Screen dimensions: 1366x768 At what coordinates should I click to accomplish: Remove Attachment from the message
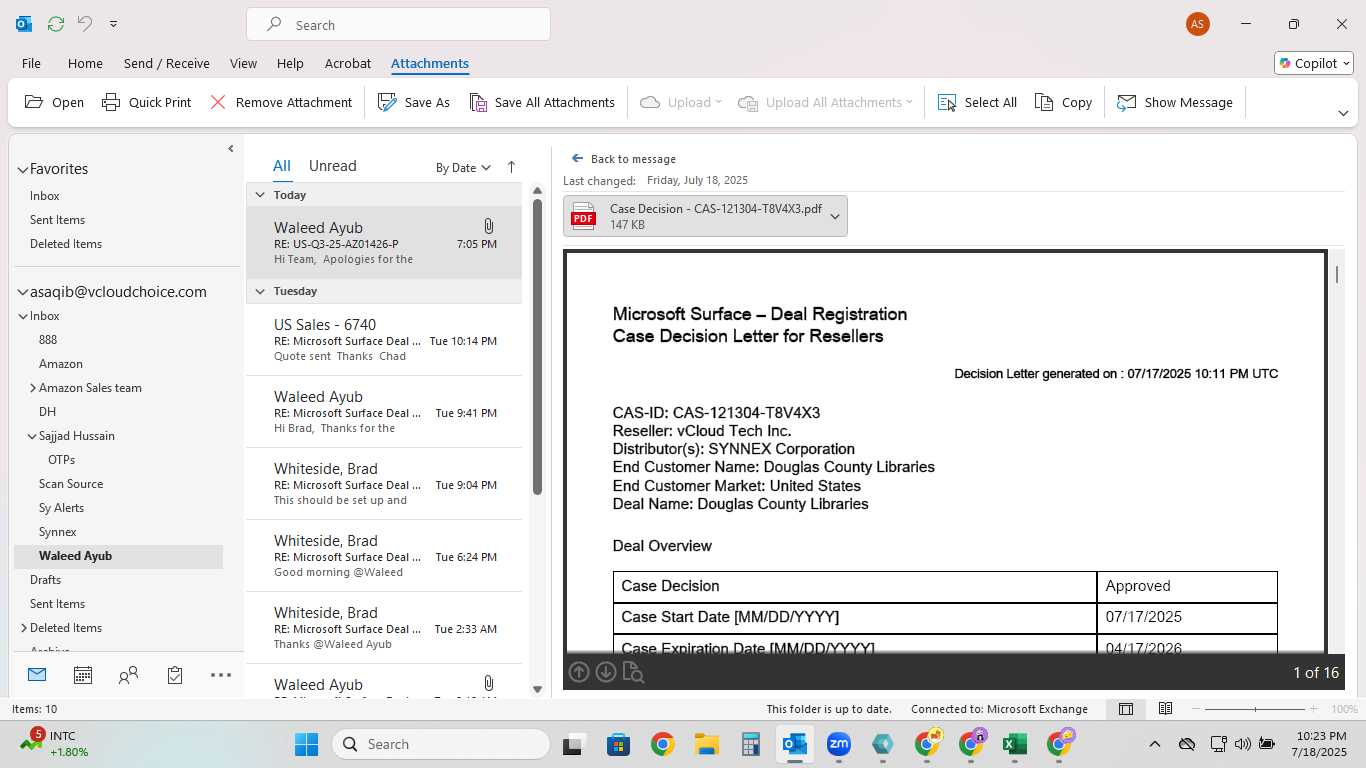[281, 102]
